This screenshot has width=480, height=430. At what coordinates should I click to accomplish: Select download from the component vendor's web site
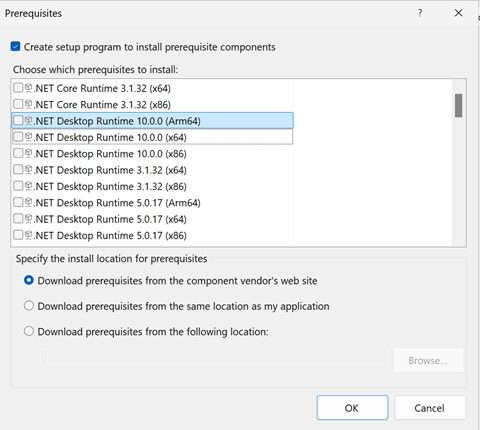pyautogui.click(x=29, y=280)
